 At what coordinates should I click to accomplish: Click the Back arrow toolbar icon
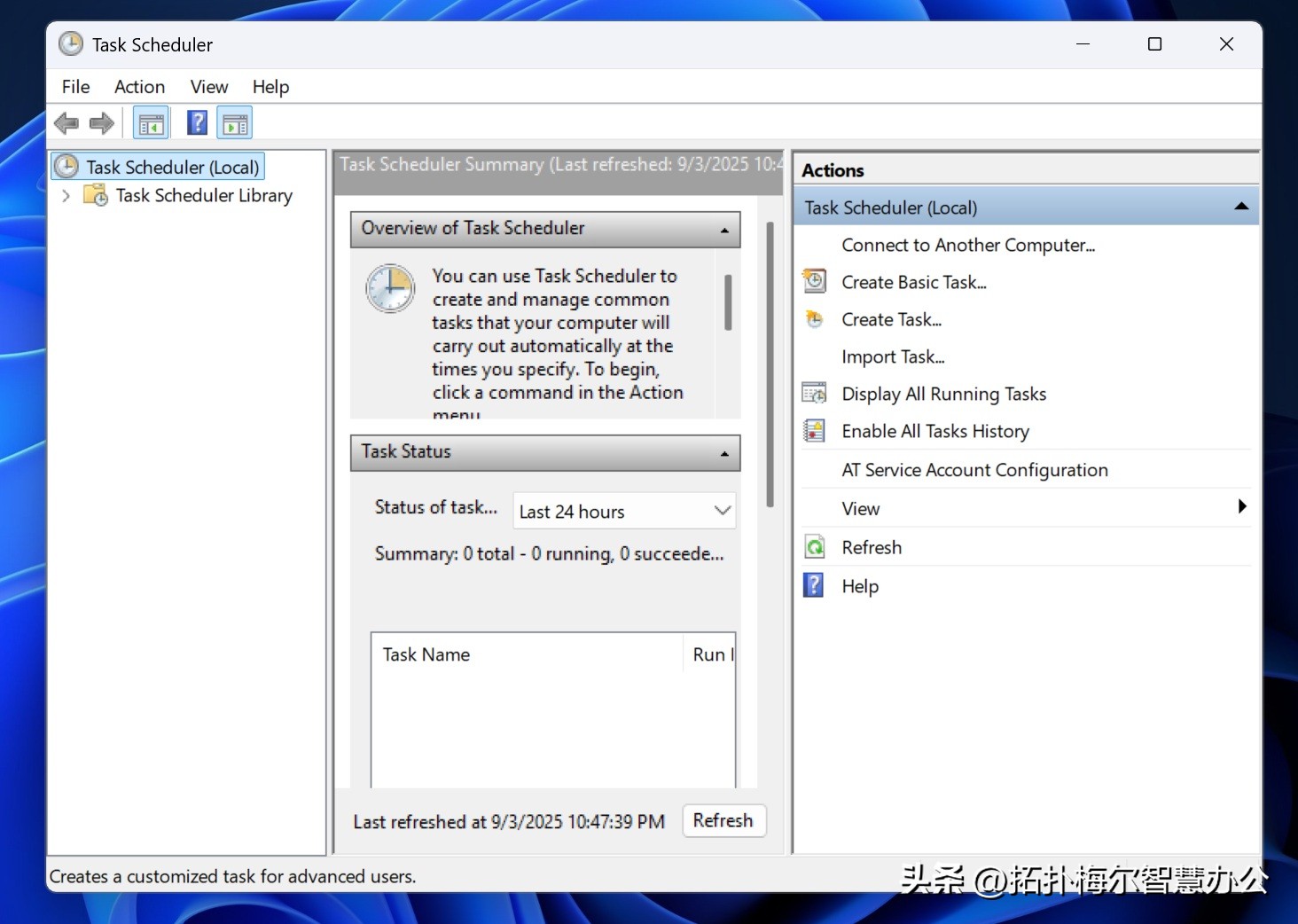(x=66, y=123)
